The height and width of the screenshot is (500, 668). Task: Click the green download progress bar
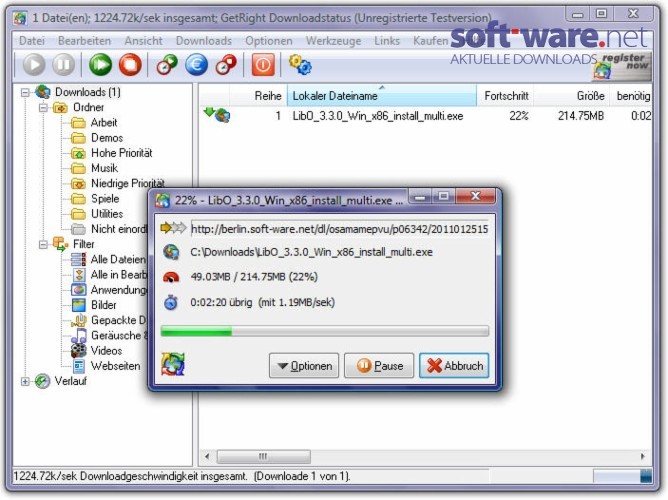(x=325, y=331)
